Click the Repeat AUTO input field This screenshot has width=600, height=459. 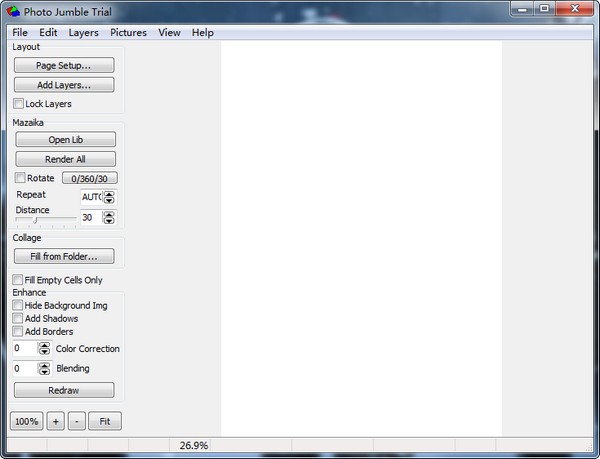tap(91, 197)
